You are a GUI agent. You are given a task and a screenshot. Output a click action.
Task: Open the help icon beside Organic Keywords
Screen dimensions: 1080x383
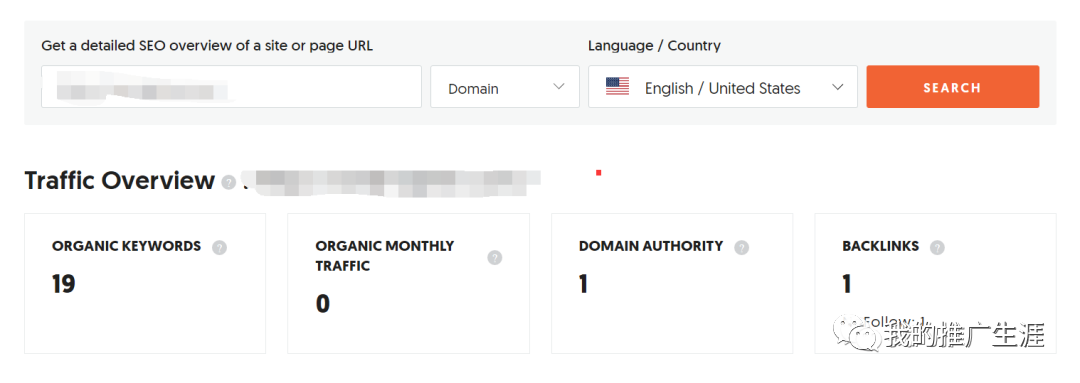point(219,247)
